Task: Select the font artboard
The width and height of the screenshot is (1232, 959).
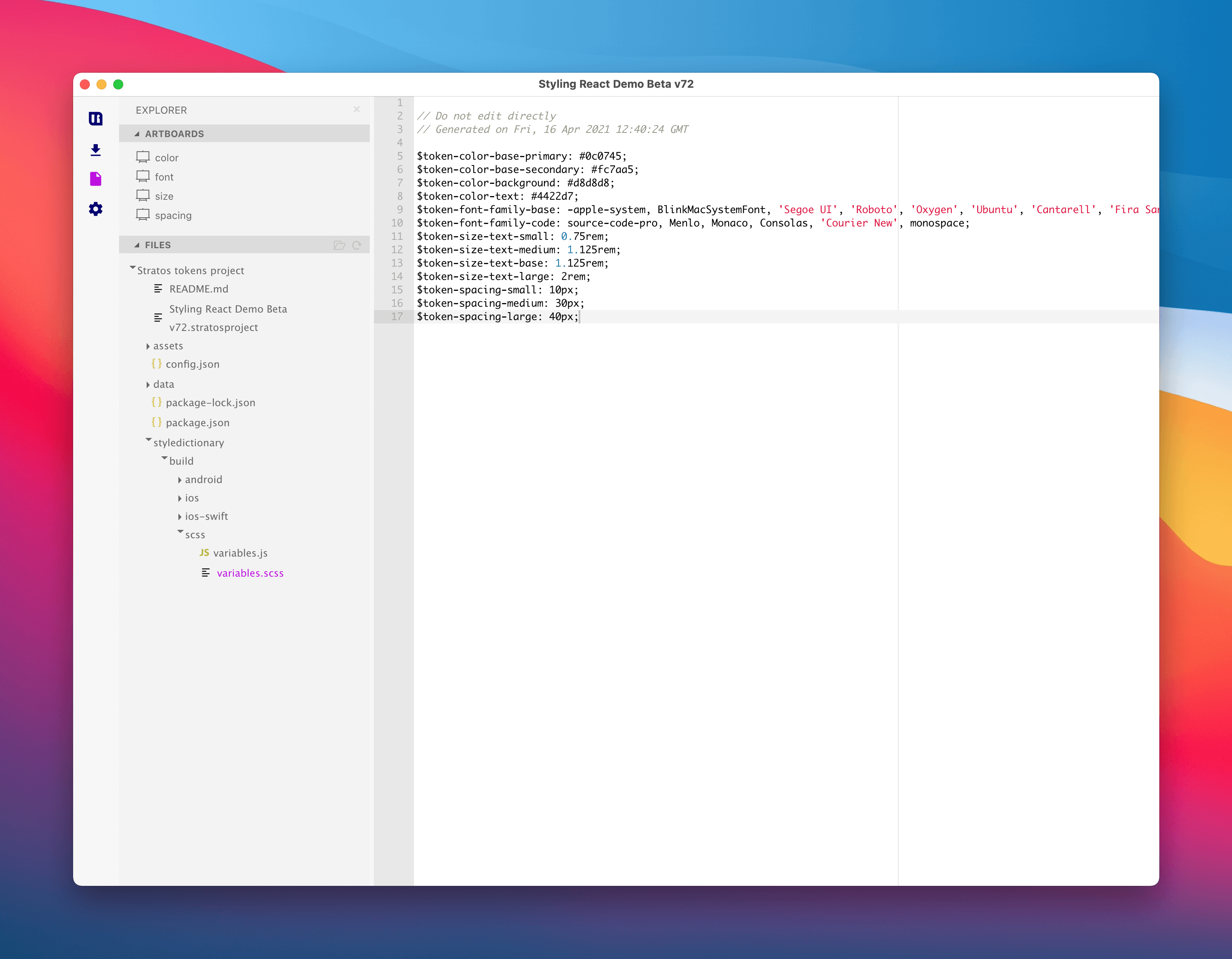Action: click(164, 177)
